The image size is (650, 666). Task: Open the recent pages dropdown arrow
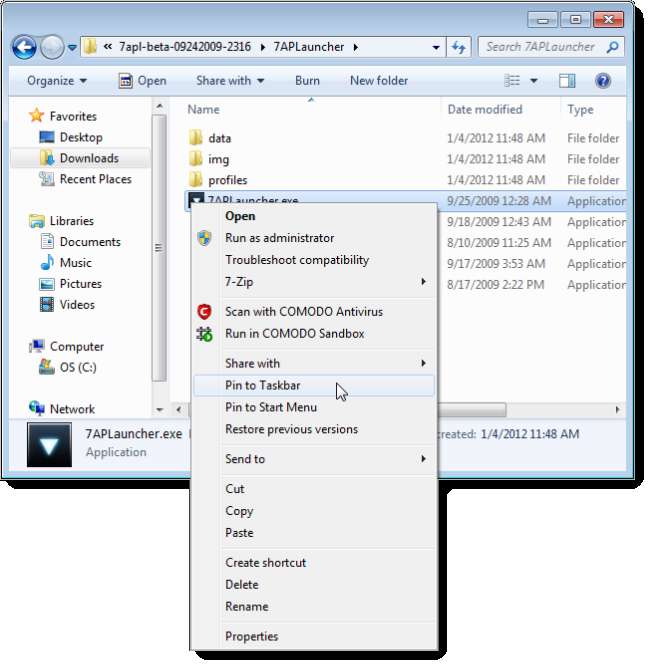pyautogui.click(x=72, y=48)
